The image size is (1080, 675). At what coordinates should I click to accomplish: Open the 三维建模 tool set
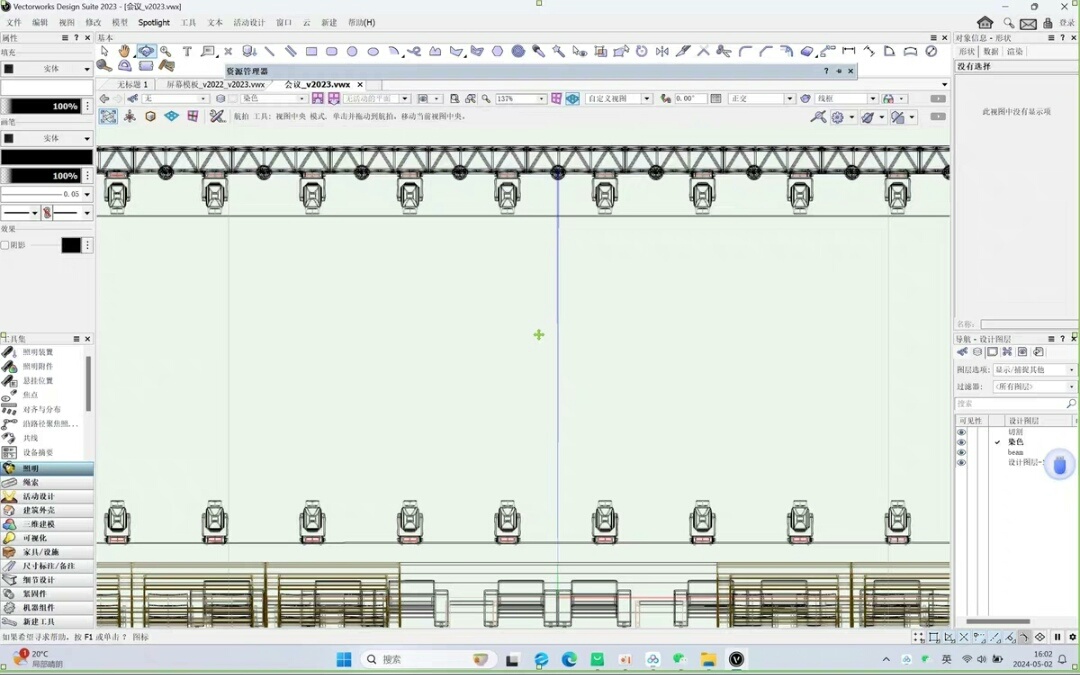(39, 524)
